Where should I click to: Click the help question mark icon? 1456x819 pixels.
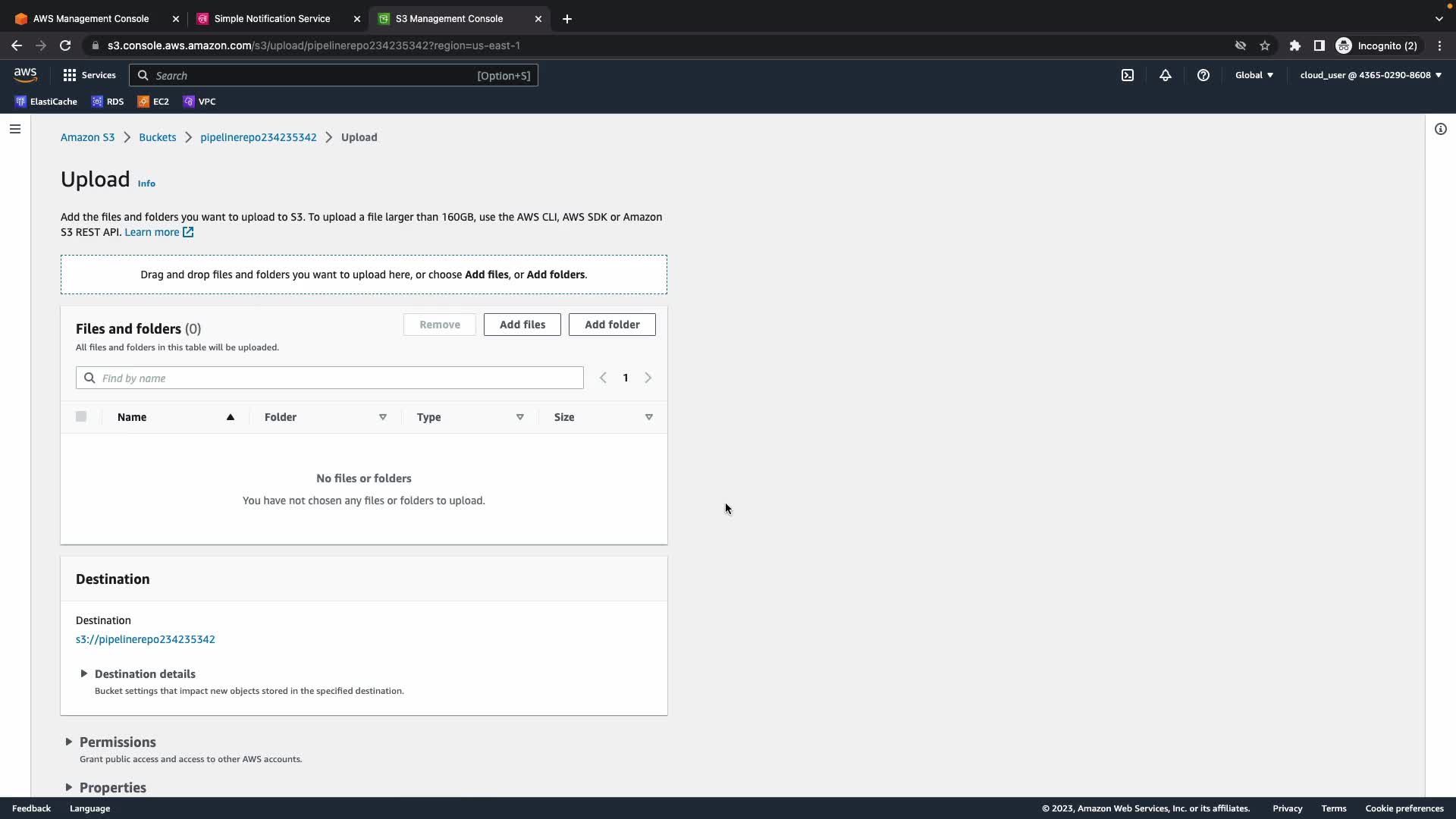coord(1203,75)
